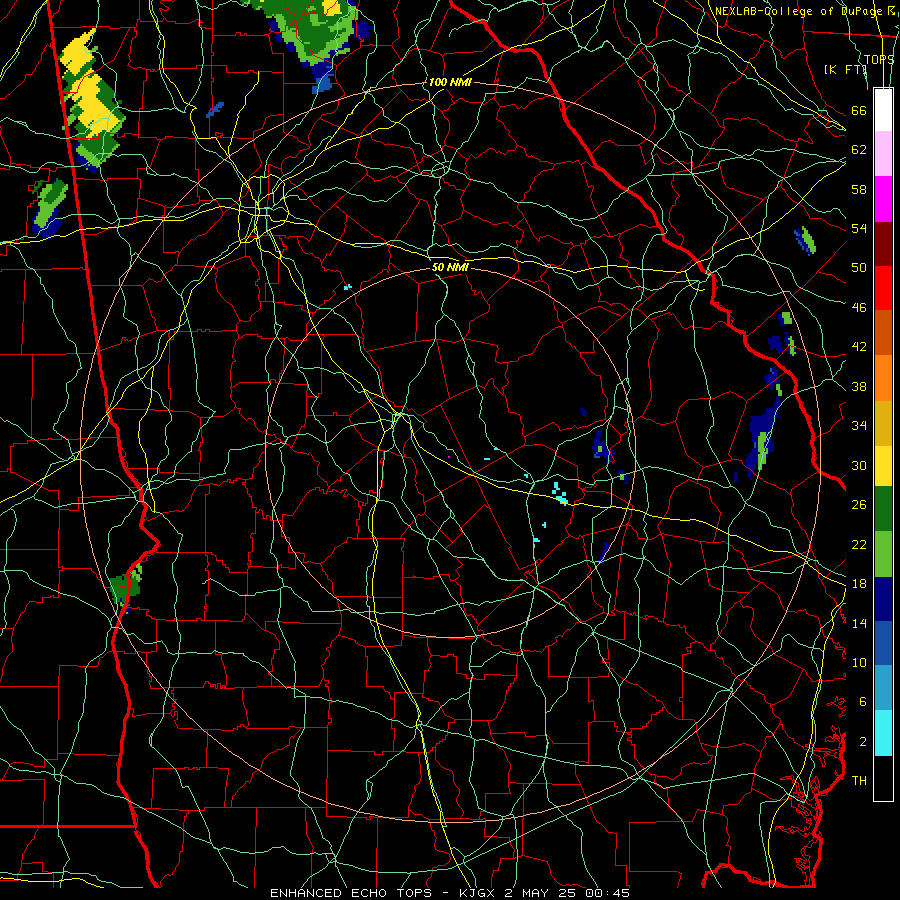
Task: Click the legend value 58
Action: coord(859,189)
